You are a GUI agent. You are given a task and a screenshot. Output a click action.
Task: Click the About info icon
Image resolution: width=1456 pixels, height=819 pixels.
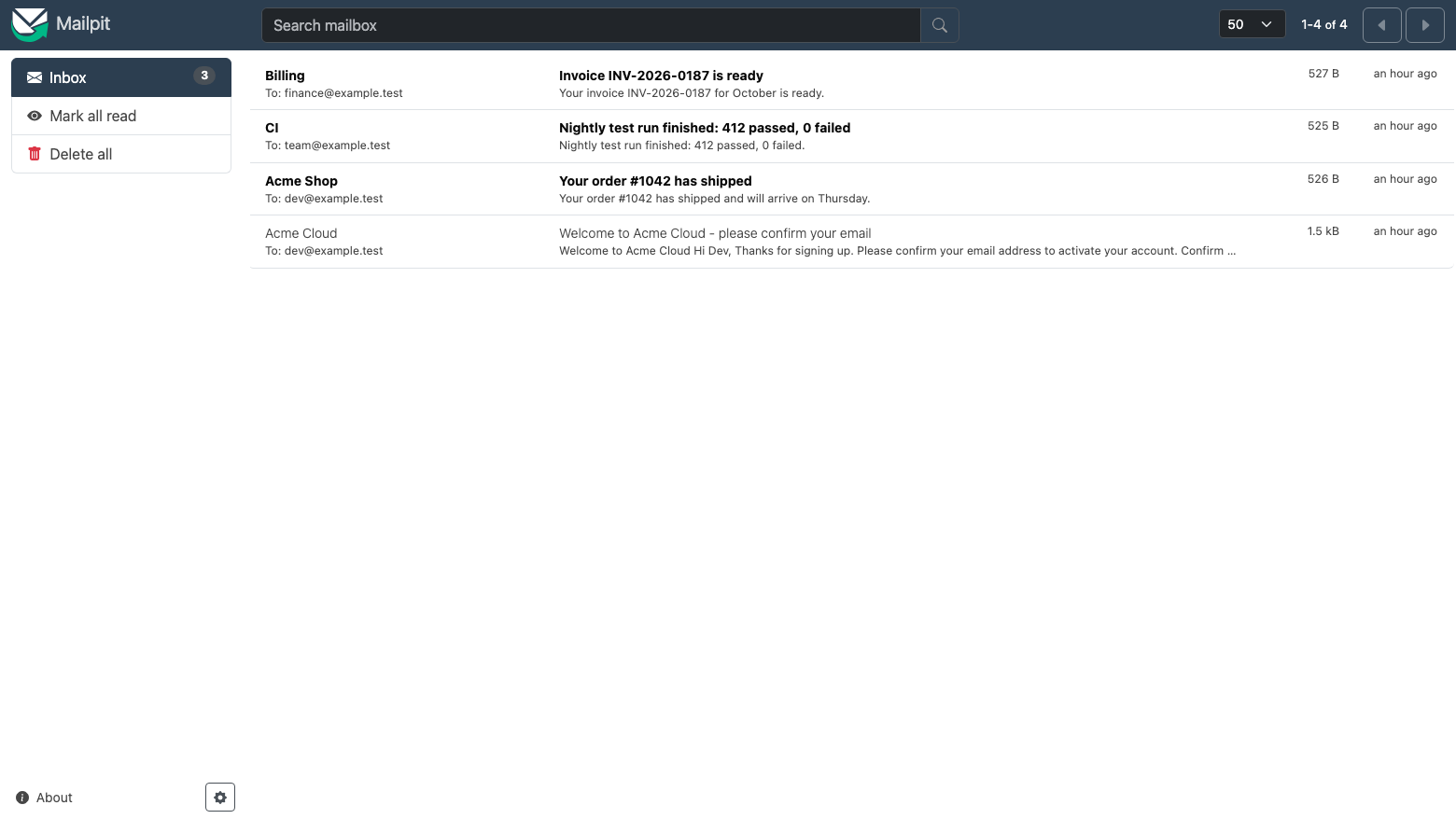click(x=22, y=798)
